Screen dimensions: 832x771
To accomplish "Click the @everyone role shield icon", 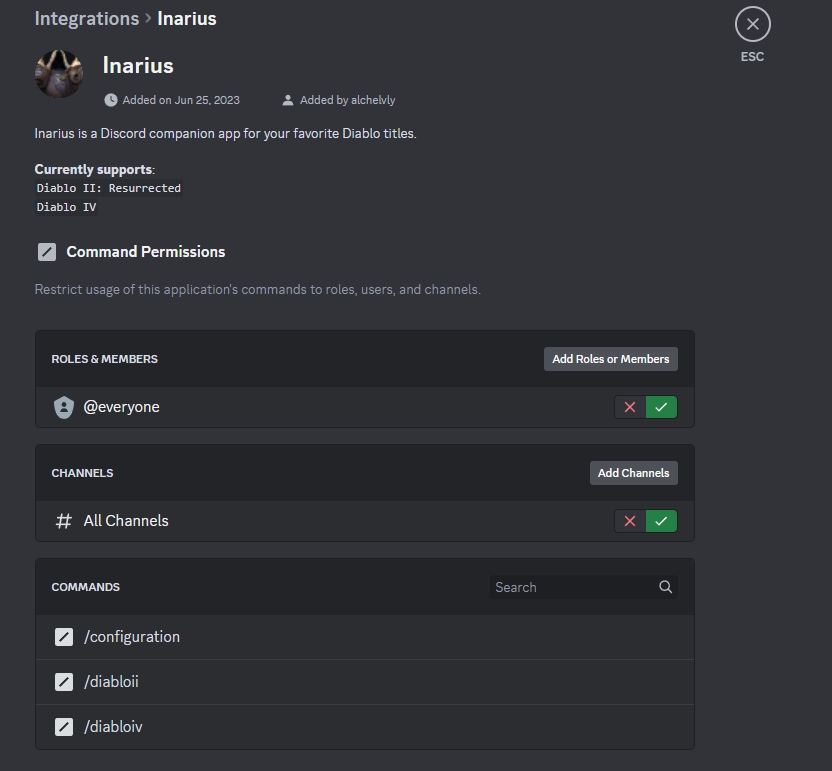I will tap(64, 407).
